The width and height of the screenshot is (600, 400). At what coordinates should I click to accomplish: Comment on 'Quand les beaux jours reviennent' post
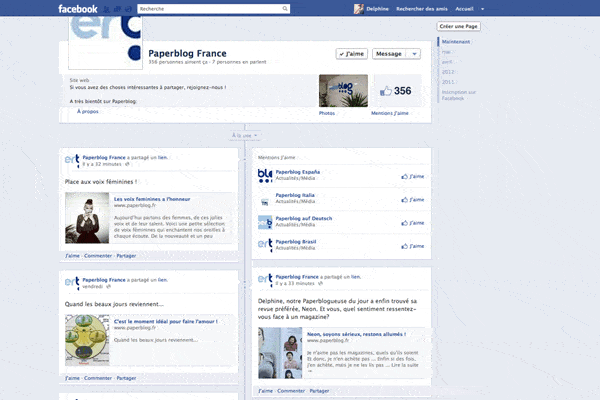(x=98, y=378)
